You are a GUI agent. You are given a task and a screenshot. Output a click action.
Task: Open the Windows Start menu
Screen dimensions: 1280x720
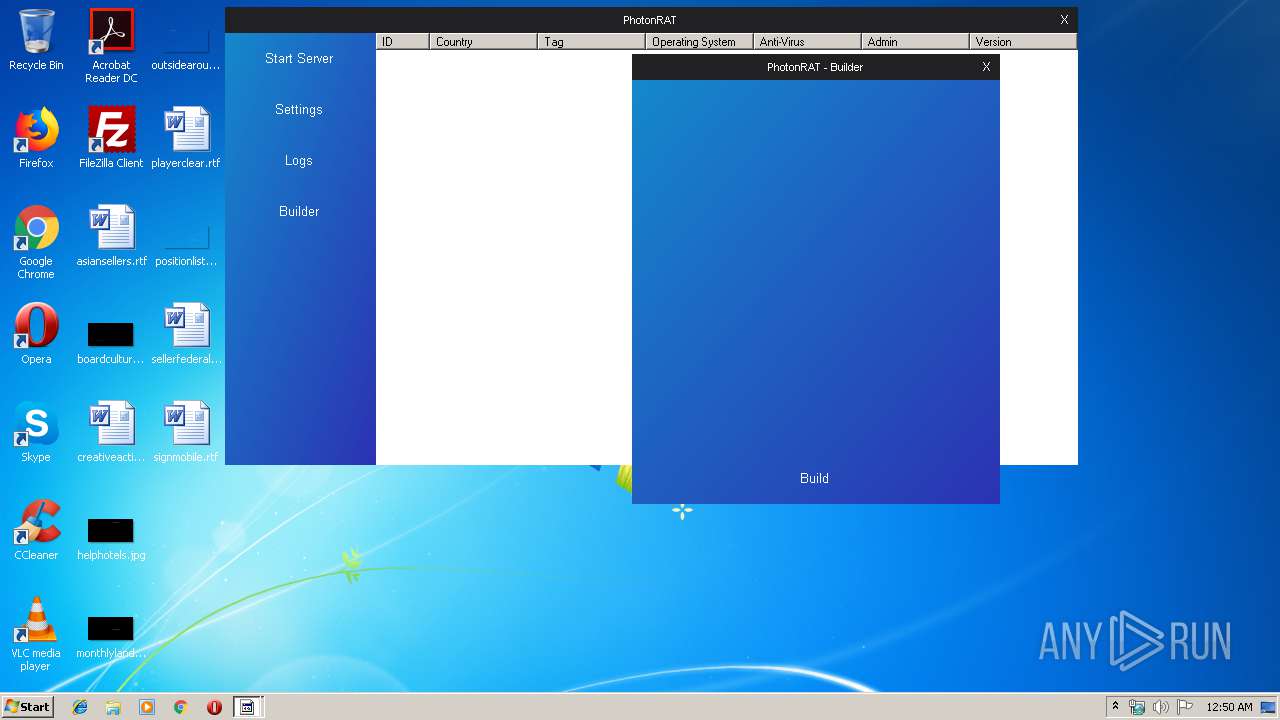coord(28,706)
